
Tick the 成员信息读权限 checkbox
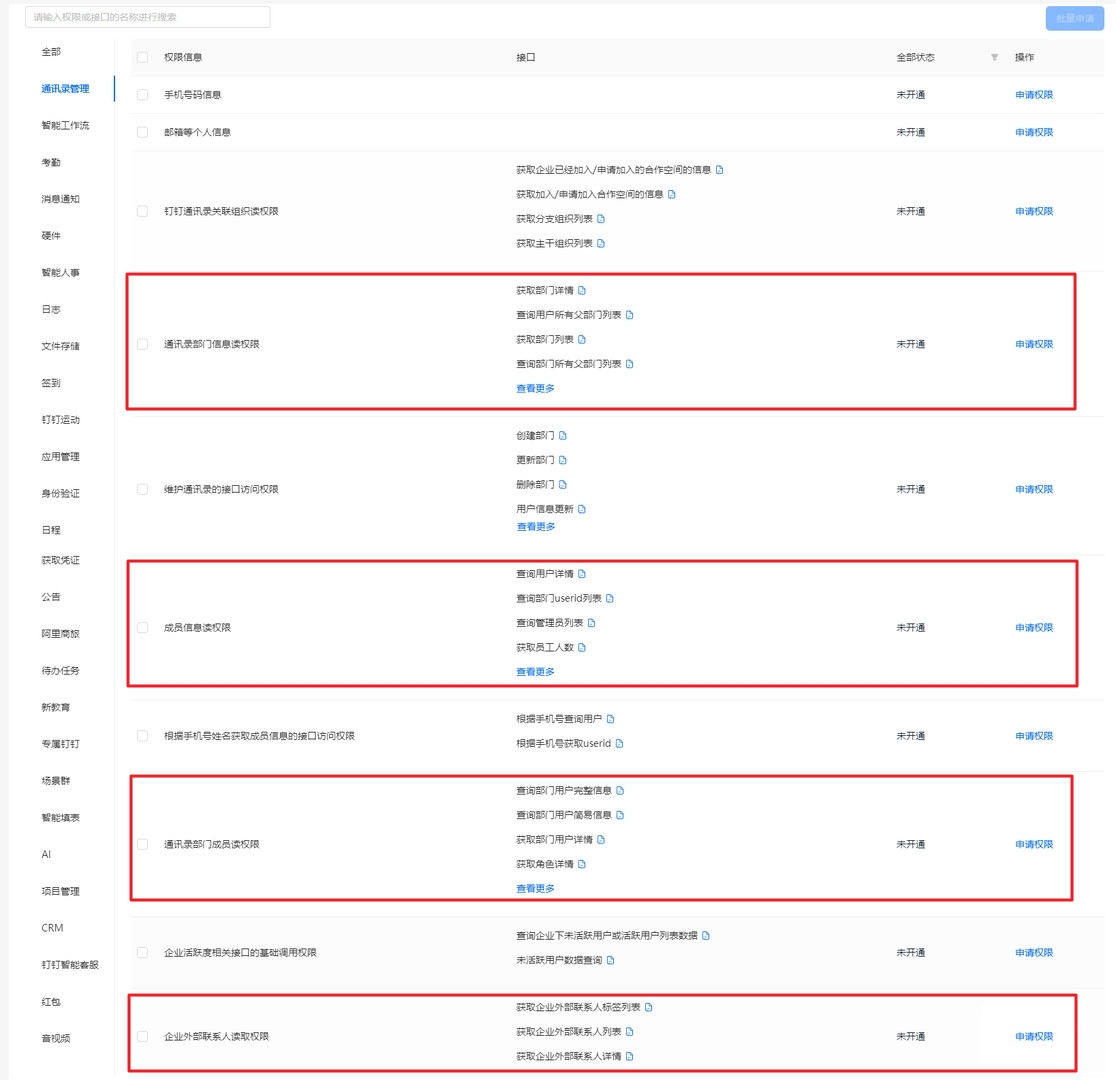point(142,628)
